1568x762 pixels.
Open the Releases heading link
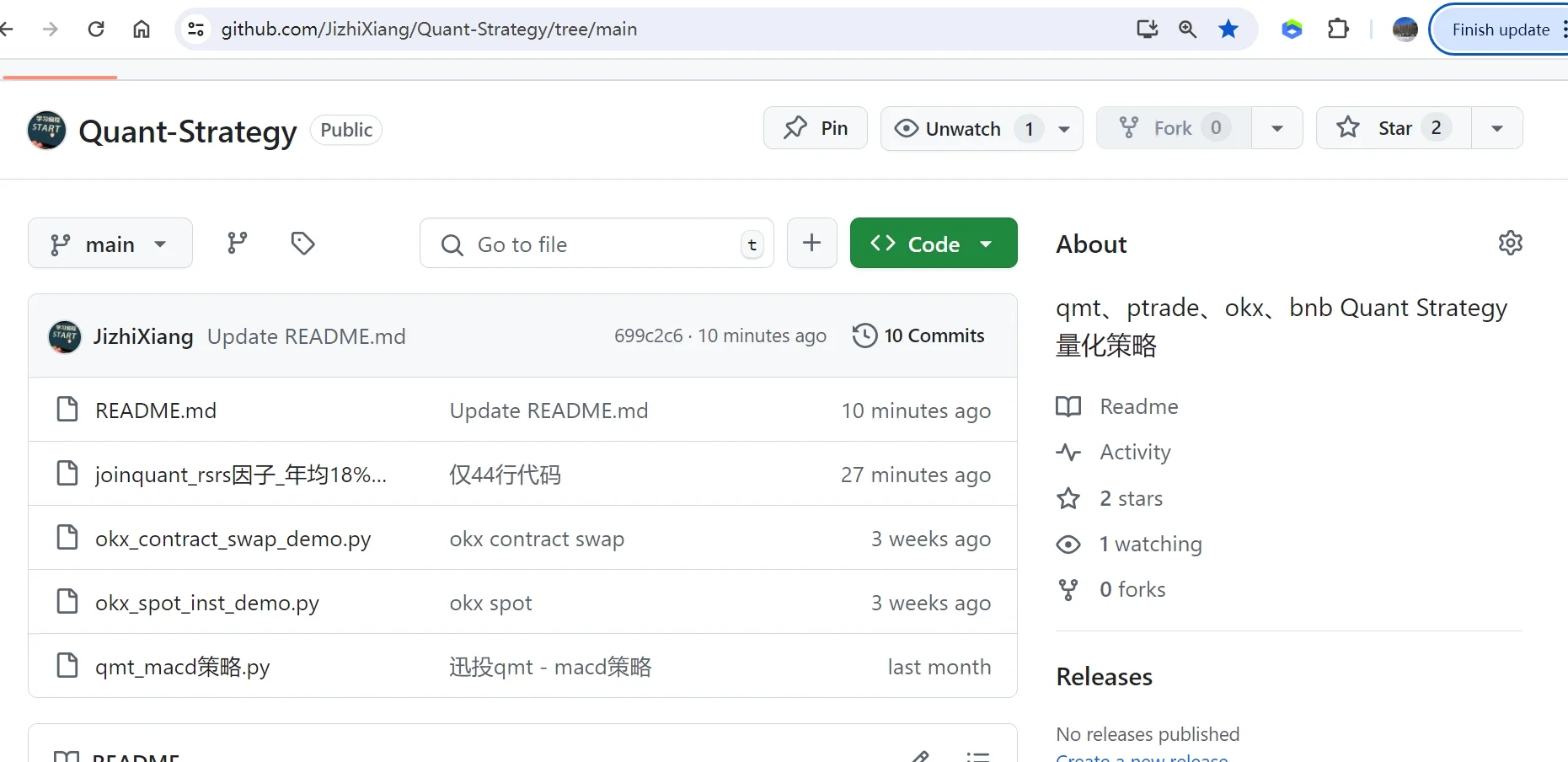coord(1105,677)
